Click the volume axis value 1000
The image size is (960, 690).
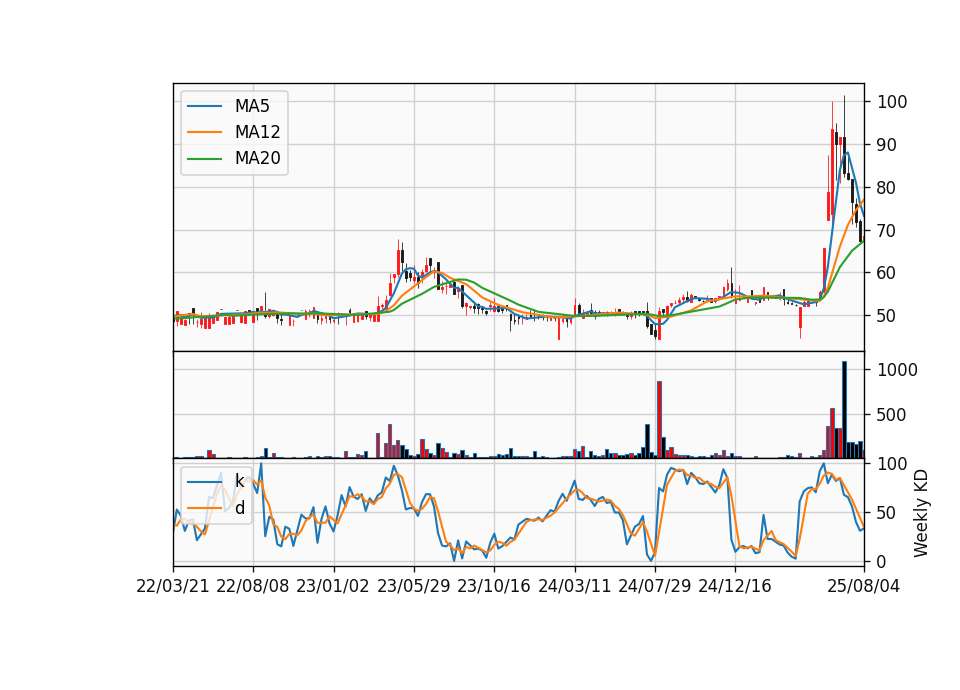tap(898, 370)
